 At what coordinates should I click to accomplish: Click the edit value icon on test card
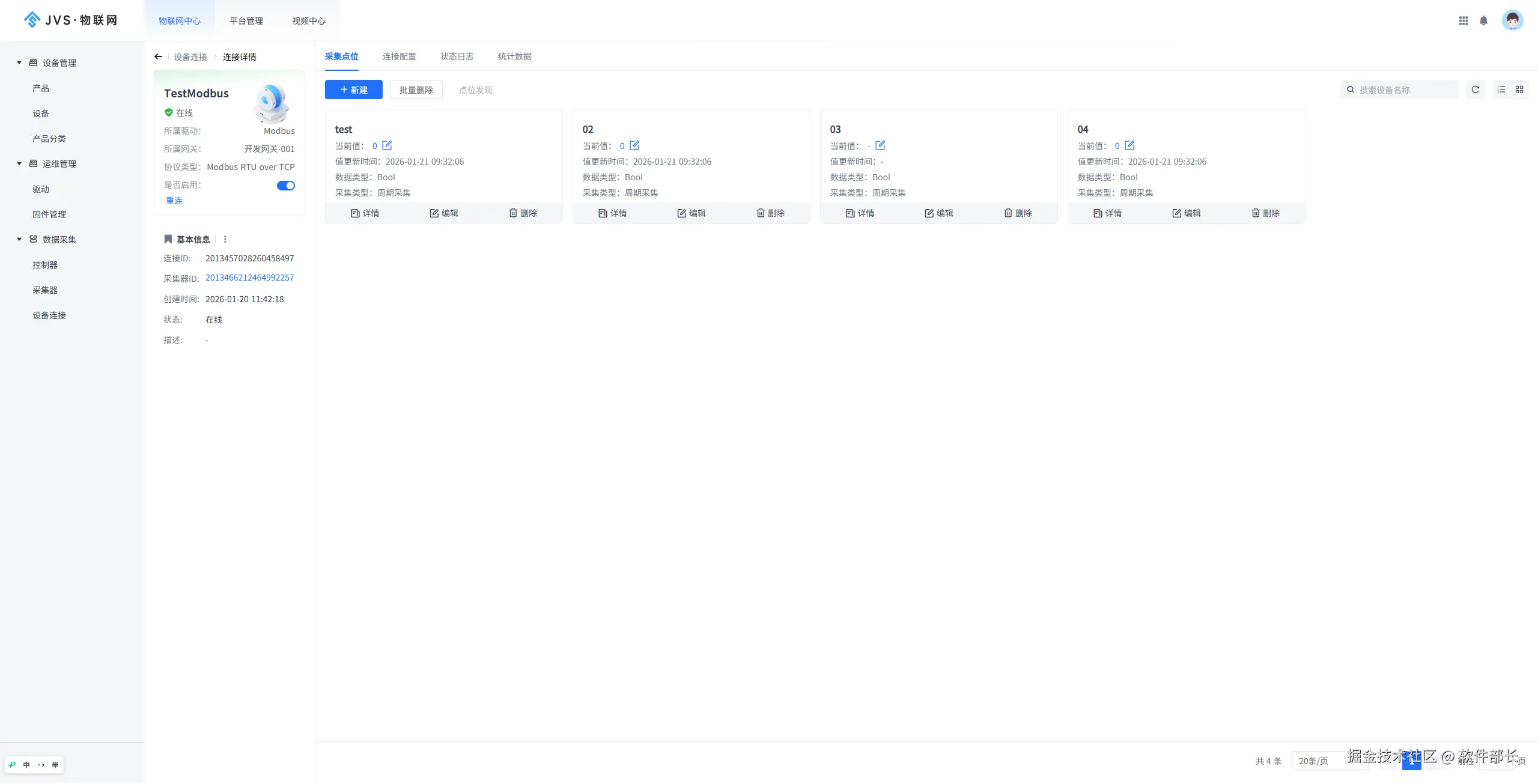tap(387, 145)
